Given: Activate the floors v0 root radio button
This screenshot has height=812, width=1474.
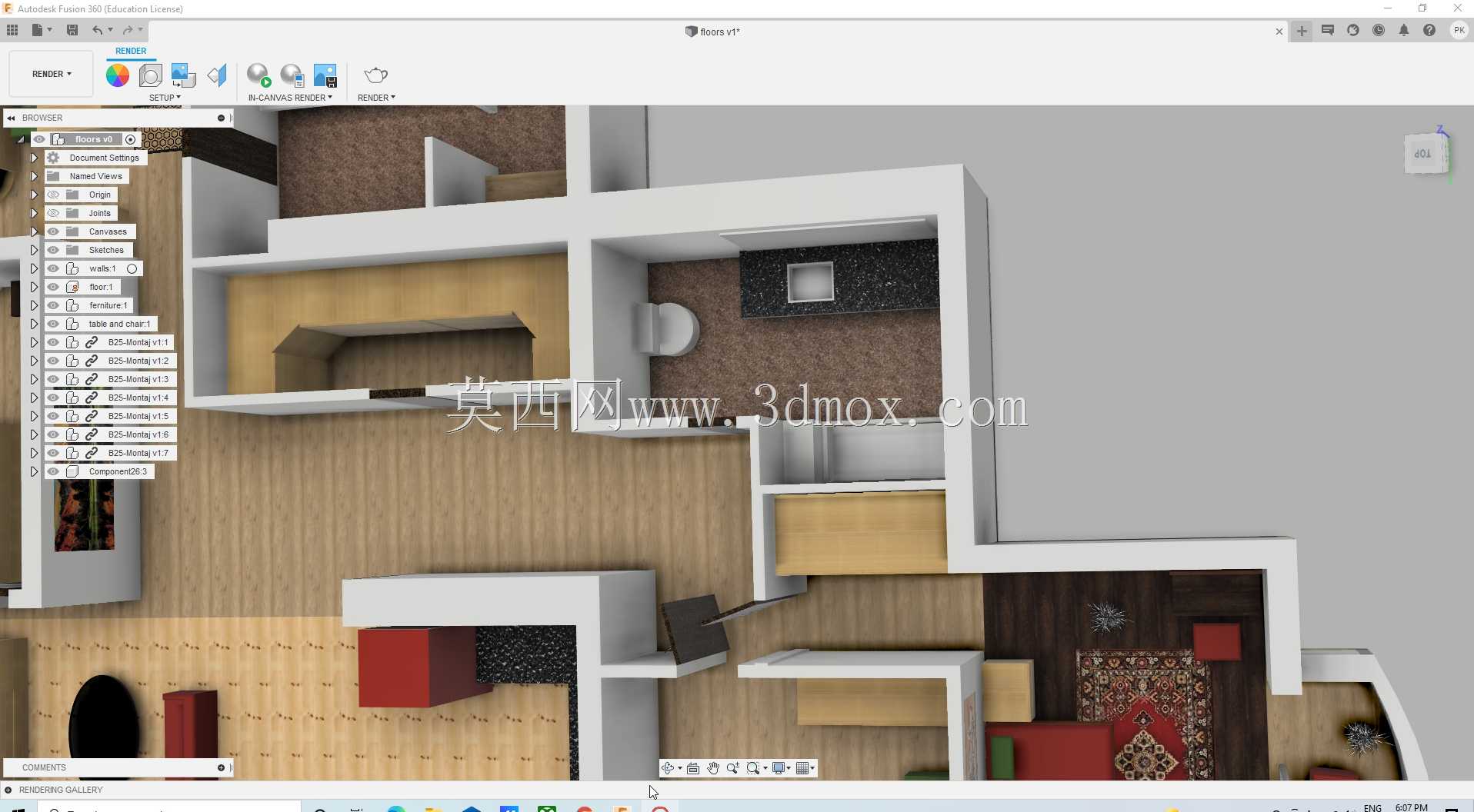Looking at the screenshot, I should [131, 139].
